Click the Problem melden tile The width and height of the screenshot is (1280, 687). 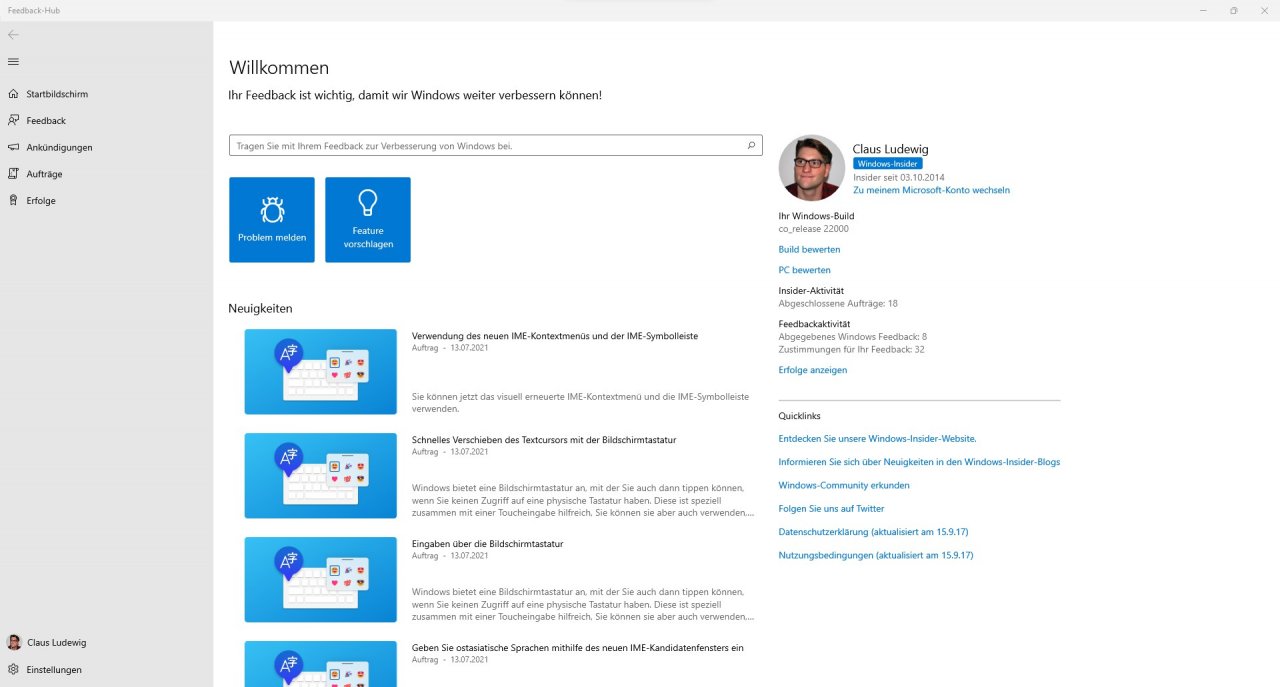[272, 220]
